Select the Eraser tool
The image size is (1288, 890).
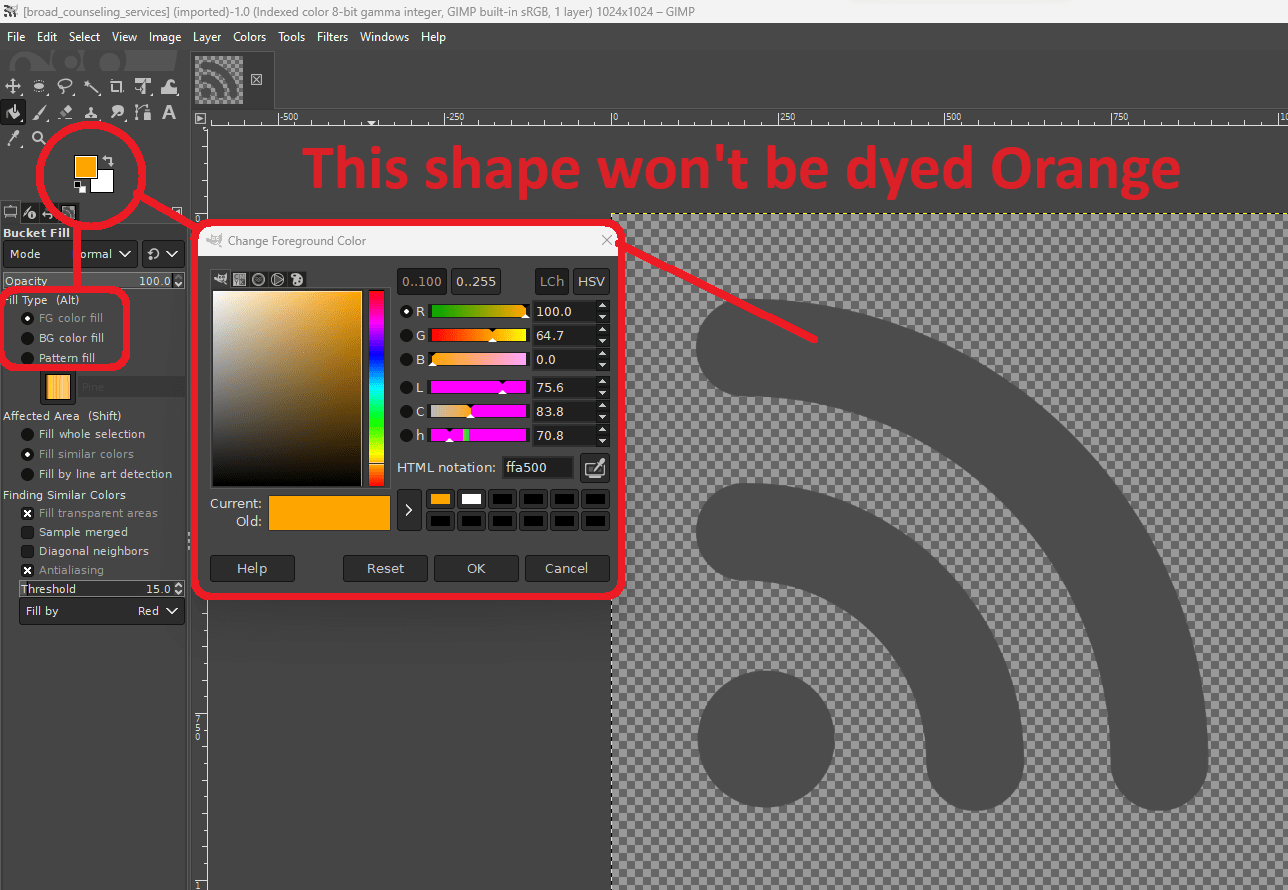[x=65, y=112]
